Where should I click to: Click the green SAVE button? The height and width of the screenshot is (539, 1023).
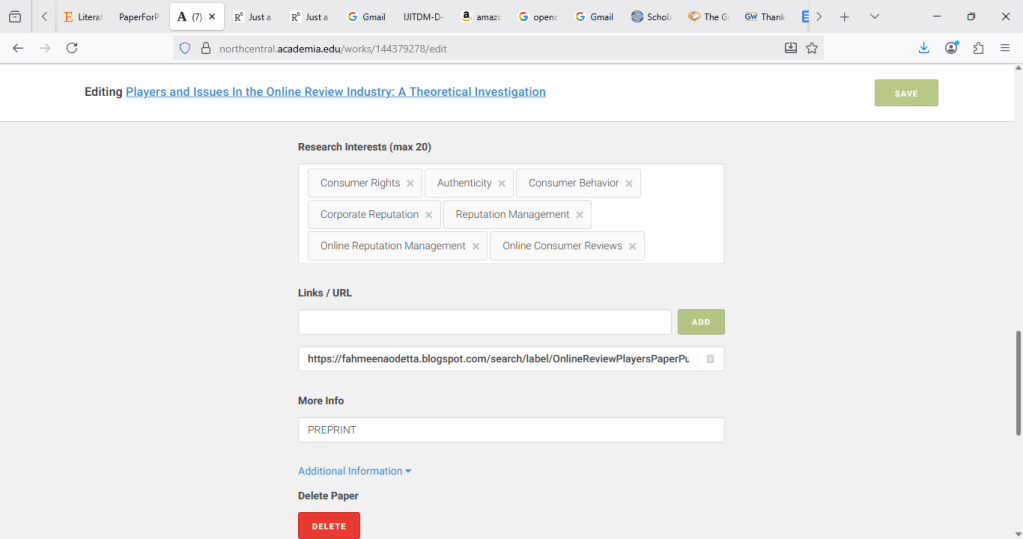[906, 93]
